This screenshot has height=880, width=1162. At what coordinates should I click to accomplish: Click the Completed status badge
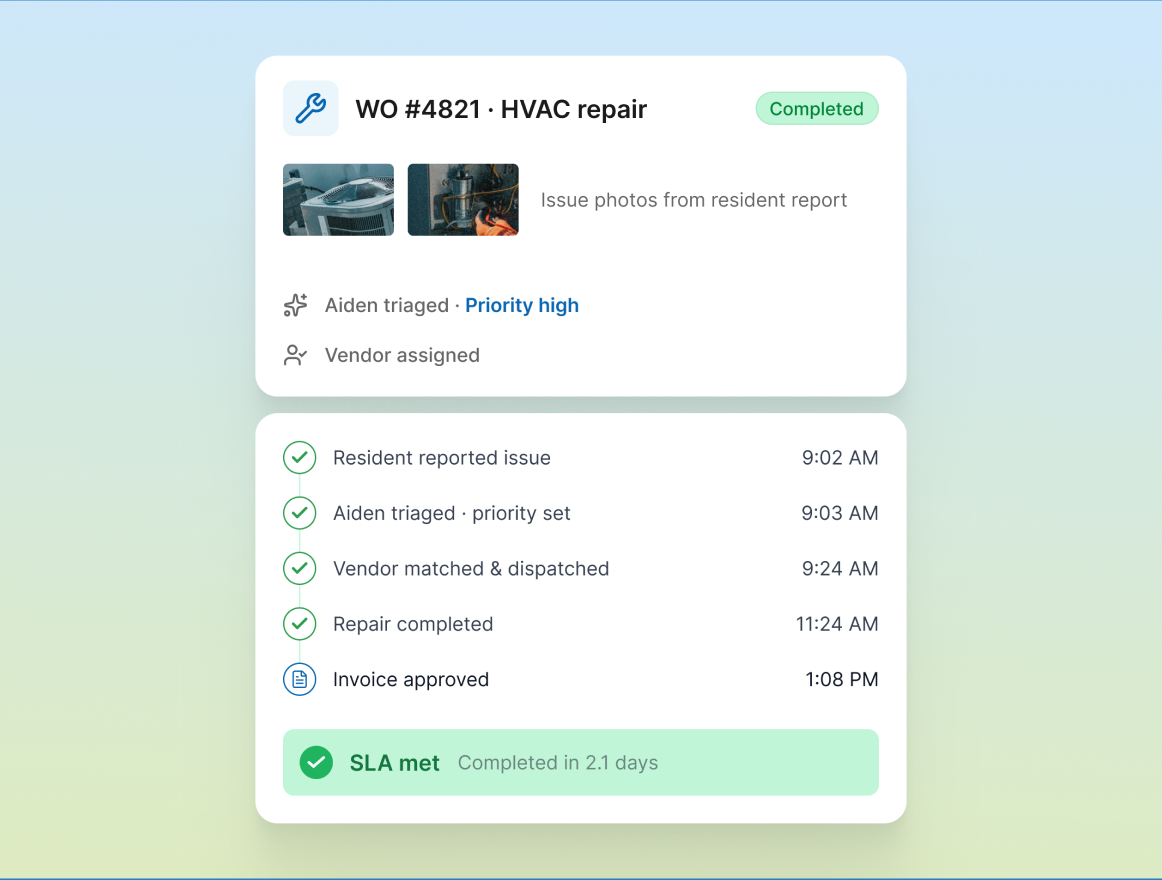(817, 109)
